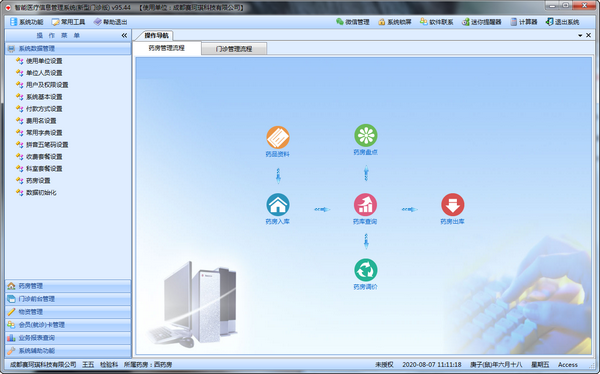Select 收费套餐设置 tree item
The image size is (600, 374).
click(44, 157)
